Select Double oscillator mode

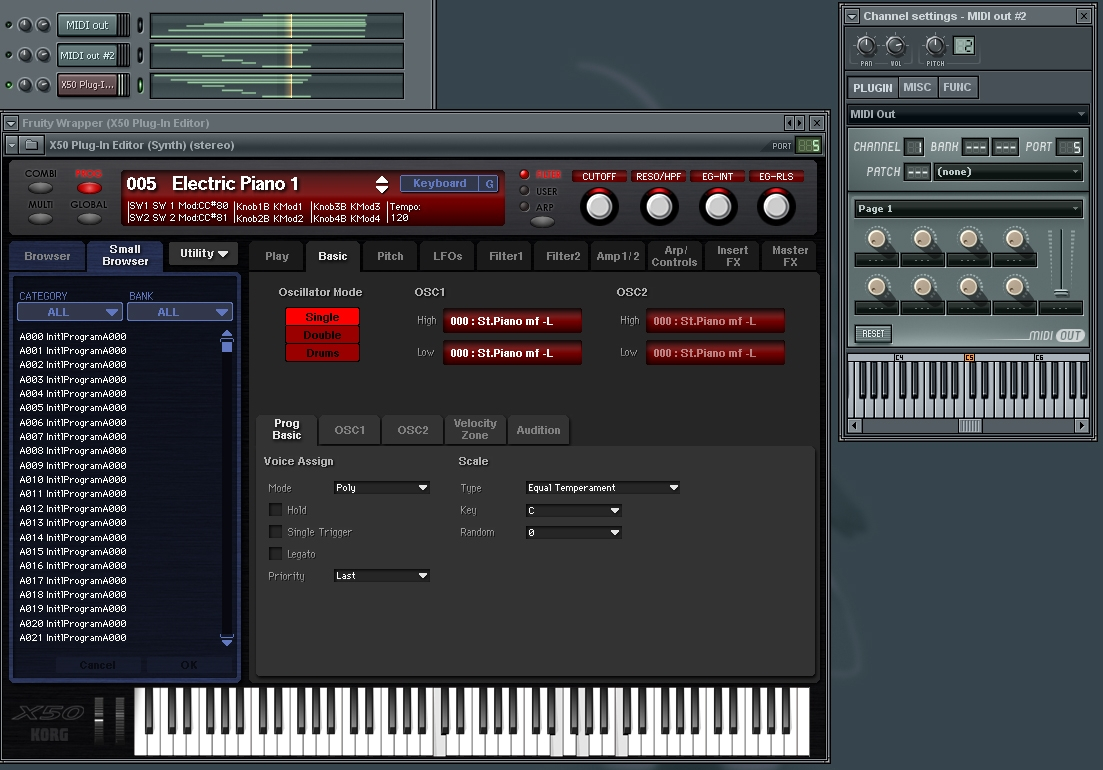[322, 335]
